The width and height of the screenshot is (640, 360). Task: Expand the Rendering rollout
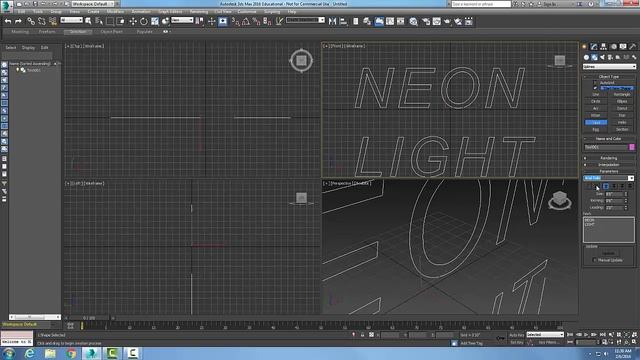609,158
